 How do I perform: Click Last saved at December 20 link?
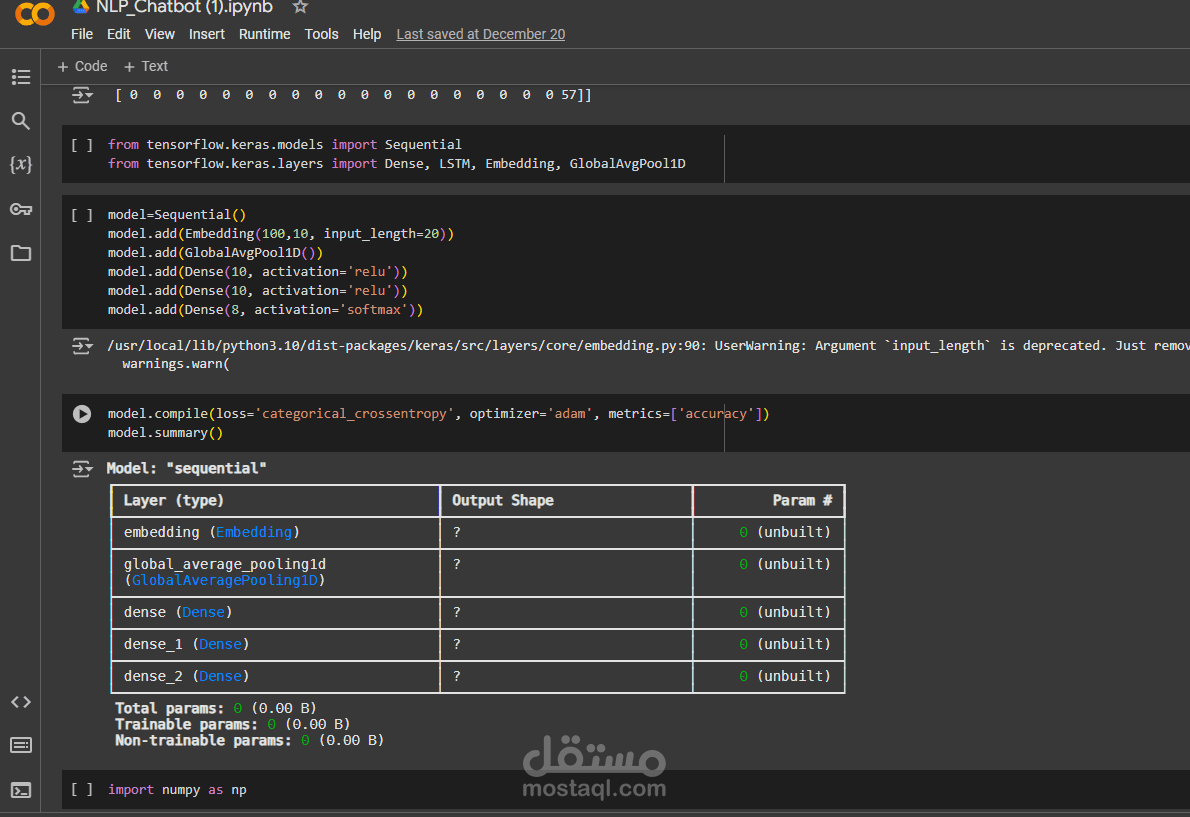480,34
